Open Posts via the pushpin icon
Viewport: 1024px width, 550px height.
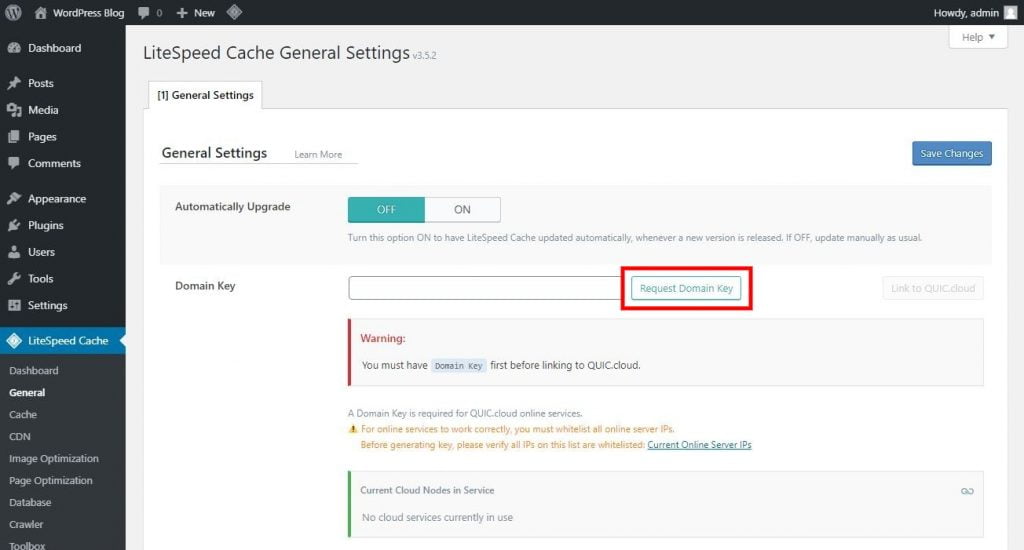coord(14,83)
